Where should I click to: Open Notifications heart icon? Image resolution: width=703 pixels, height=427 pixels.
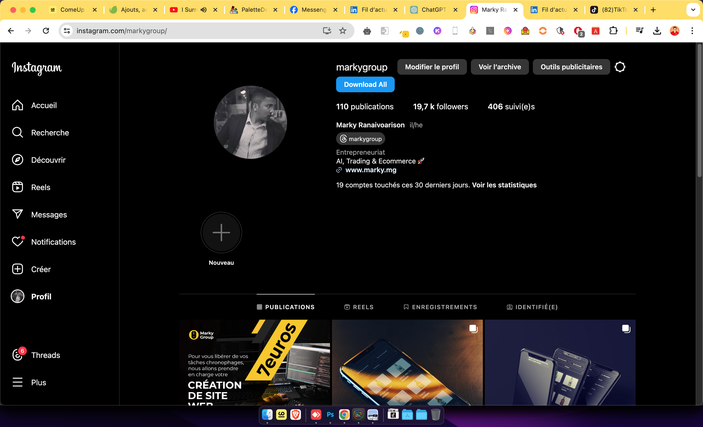18,242
